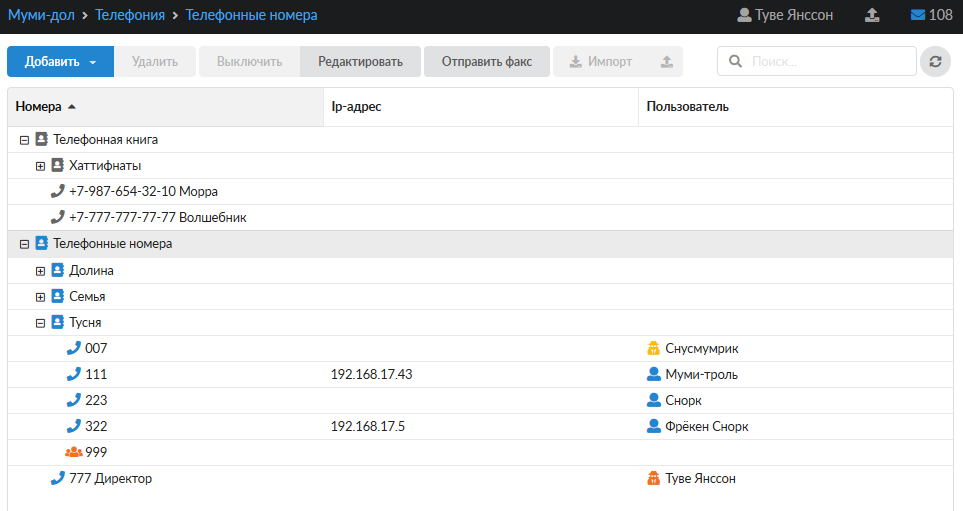The image size is (963, 511).
Task: Click the orange user icon beside Туве Янссон in table
Action: click(654, 478)
